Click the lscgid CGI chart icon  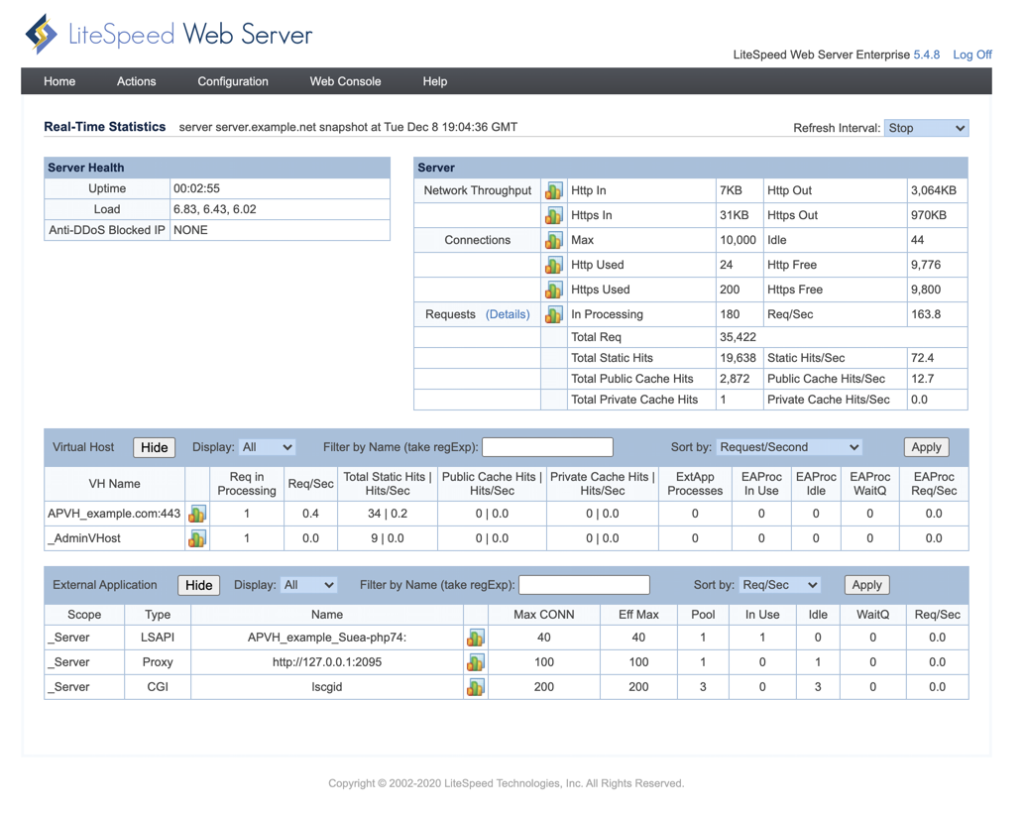click(475, 687)
